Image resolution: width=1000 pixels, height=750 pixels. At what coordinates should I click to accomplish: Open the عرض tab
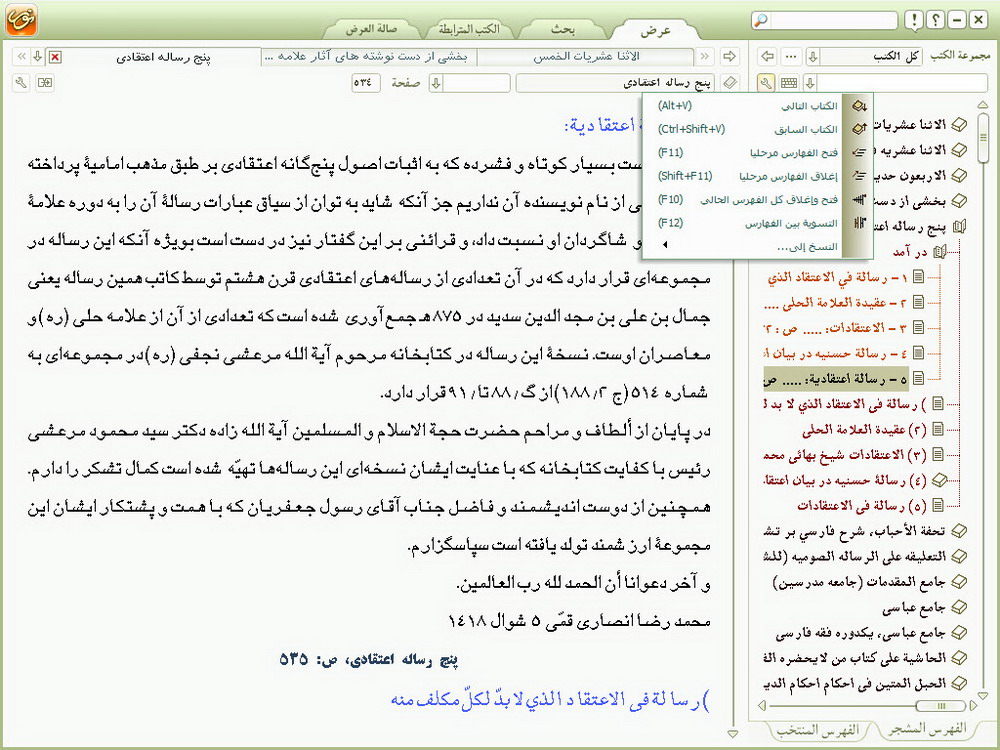pyautogui.click(x=656, y=30)
